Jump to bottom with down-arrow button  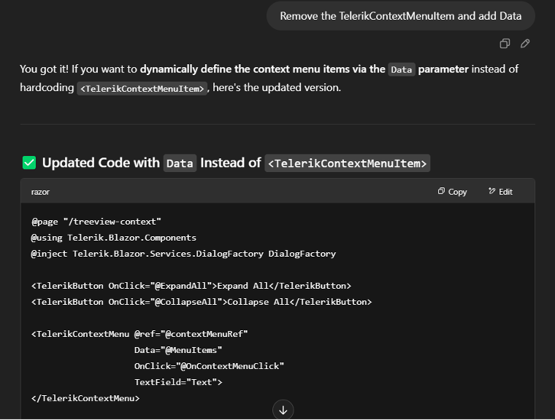(x=283, y=410)
